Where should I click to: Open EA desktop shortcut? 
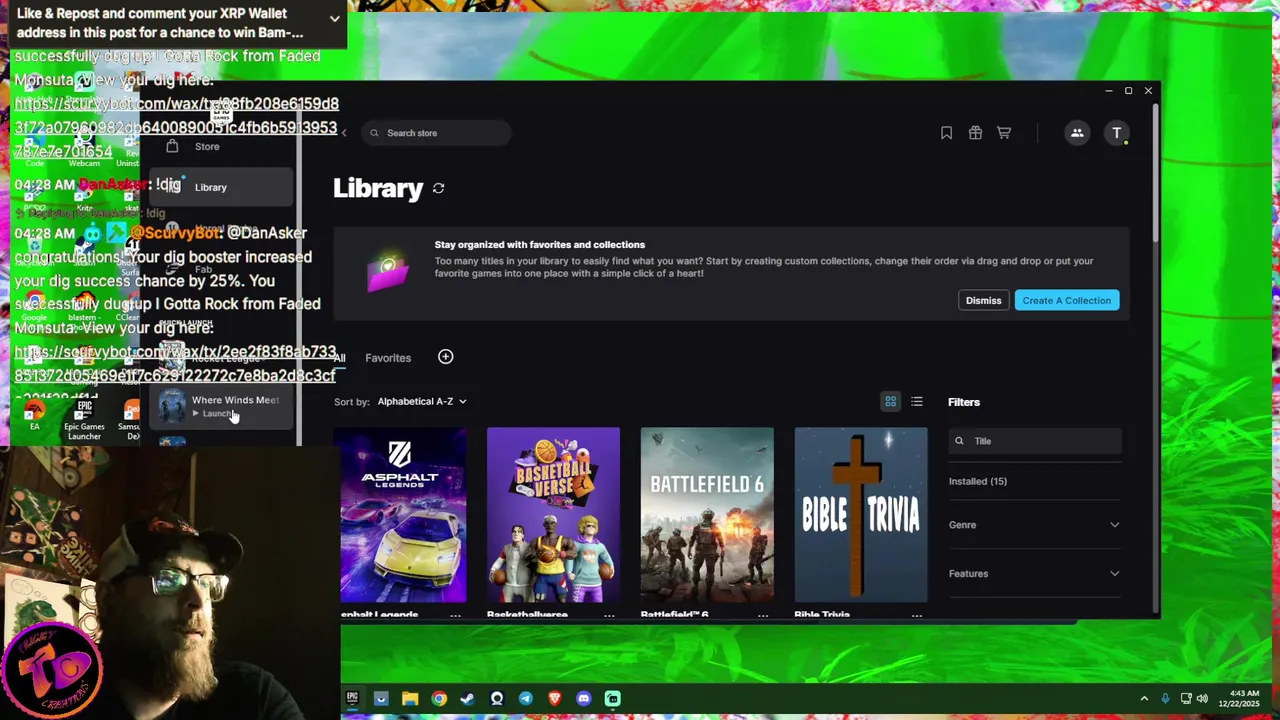[x=34, y=416]
